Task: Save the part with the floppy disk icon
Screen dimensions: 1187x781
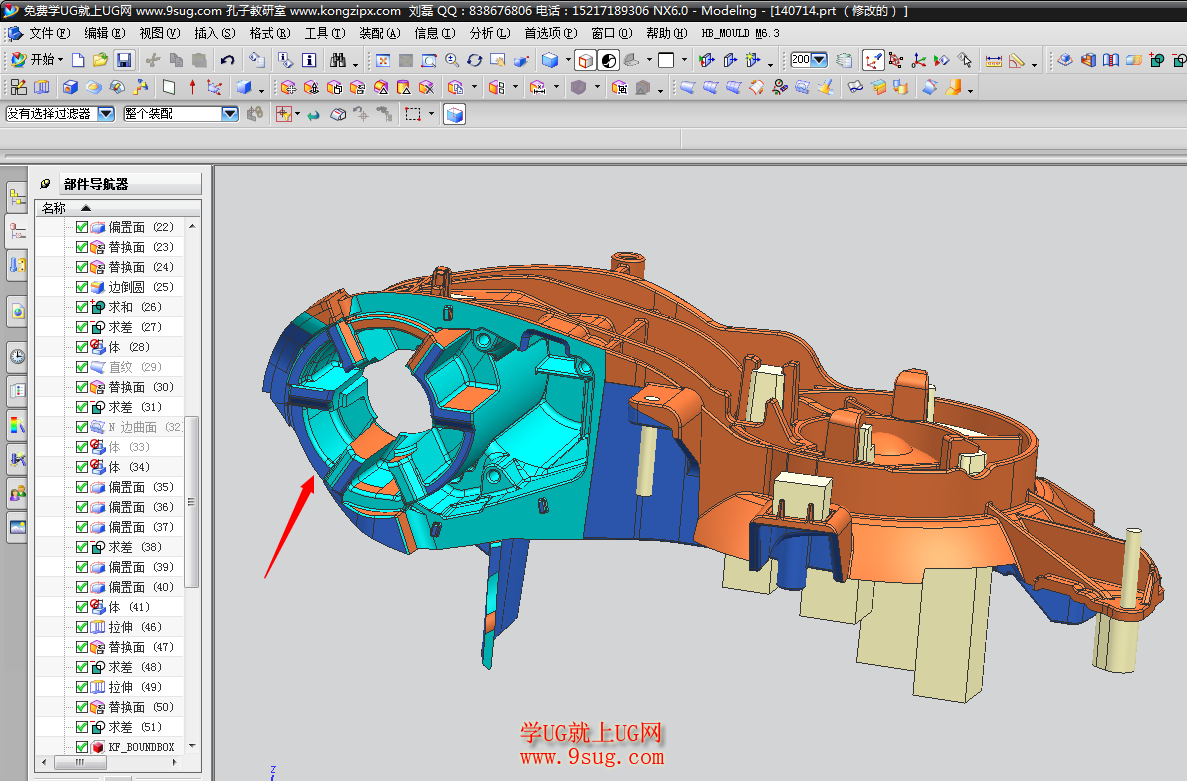Action: (x=124, y=60)
